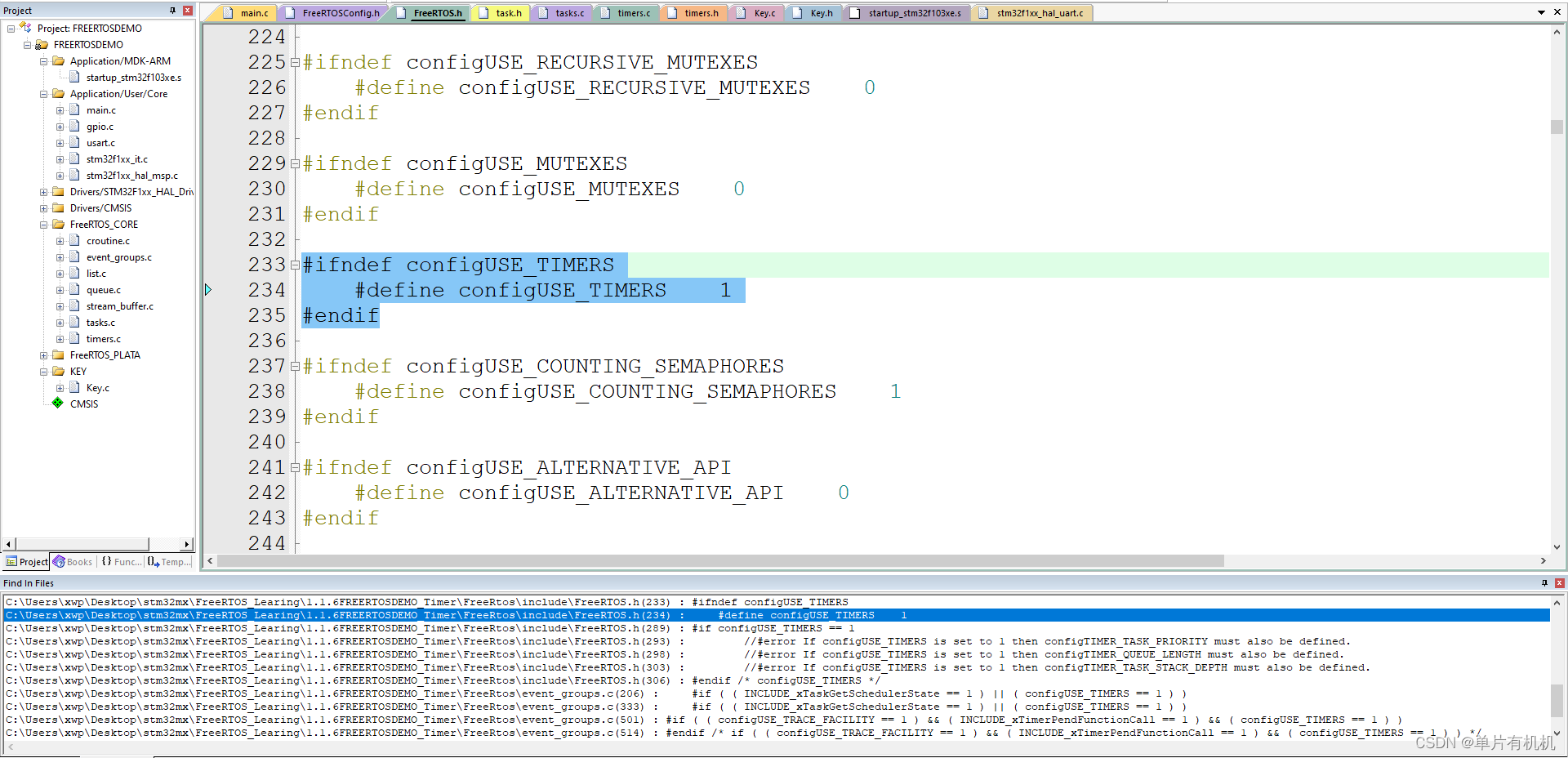Screen dimensions: 1568x758
Task: Expand the Drivers/CMSIS folder
Action: pyautogui.click(x=43, y=208)
